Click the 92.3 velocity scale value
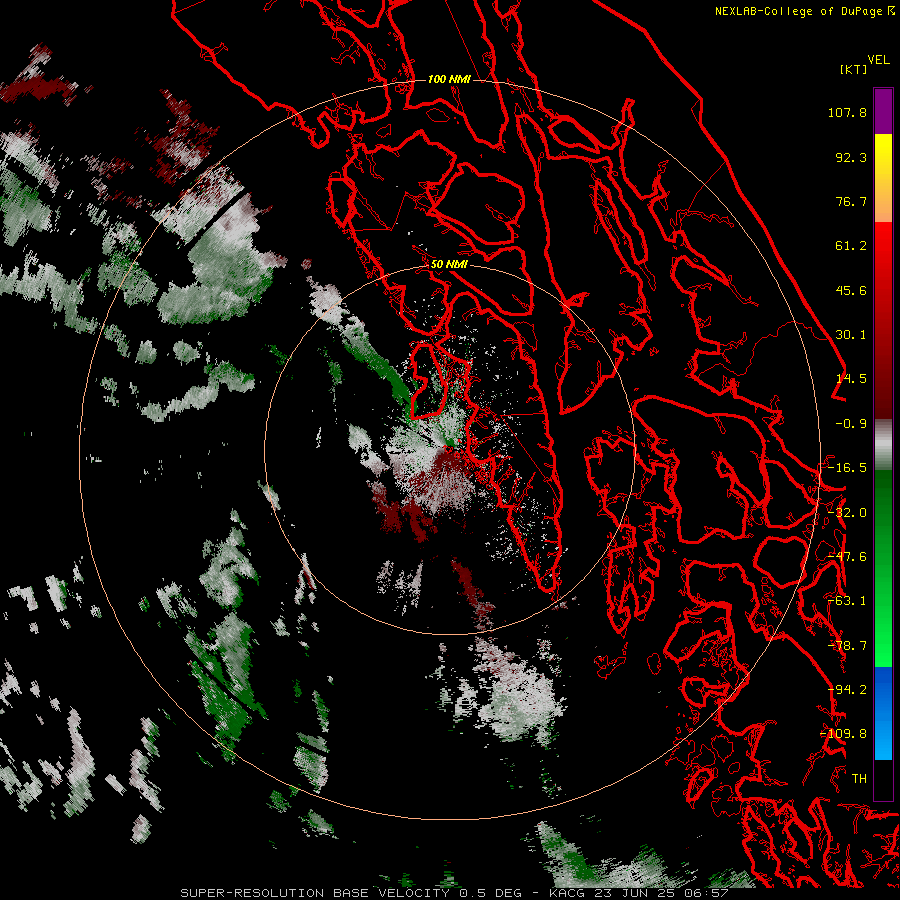The image size is (900, 900). point(851,157)
